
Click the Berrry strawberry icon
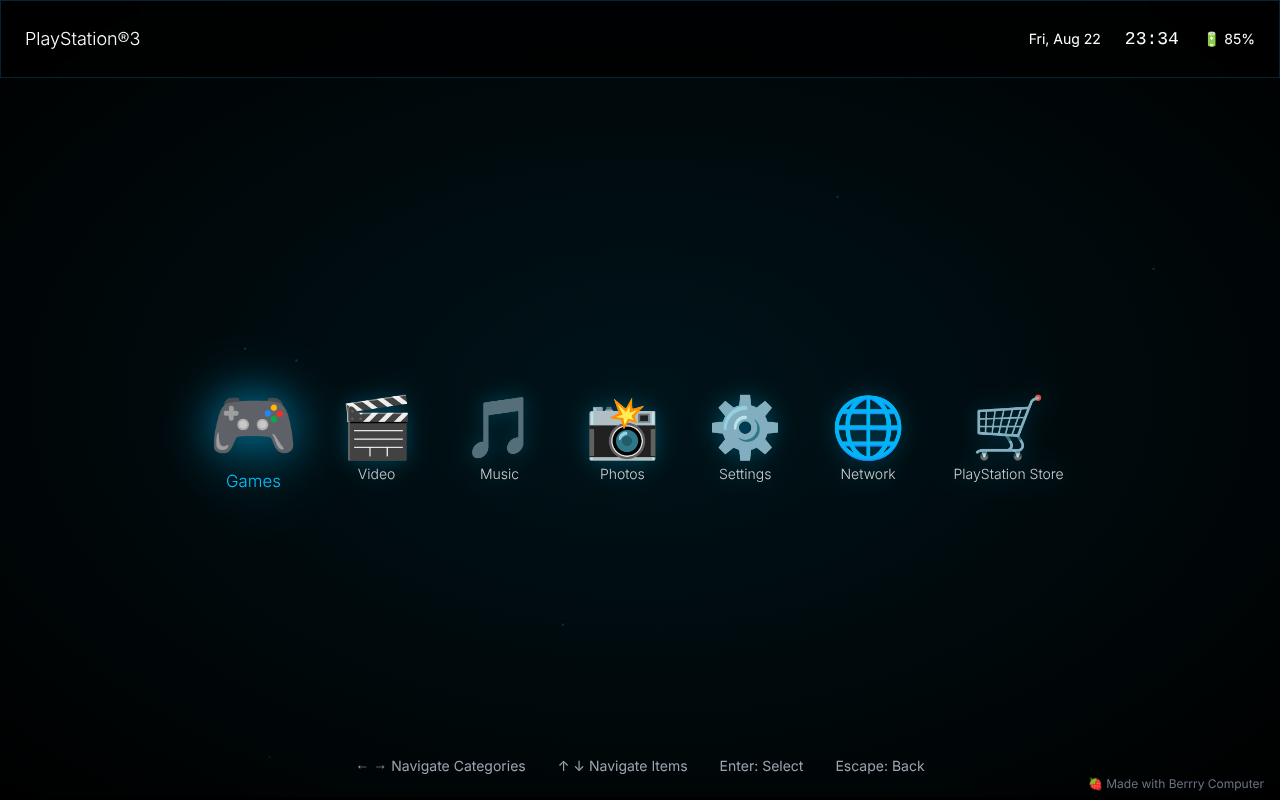(1094, 784)
